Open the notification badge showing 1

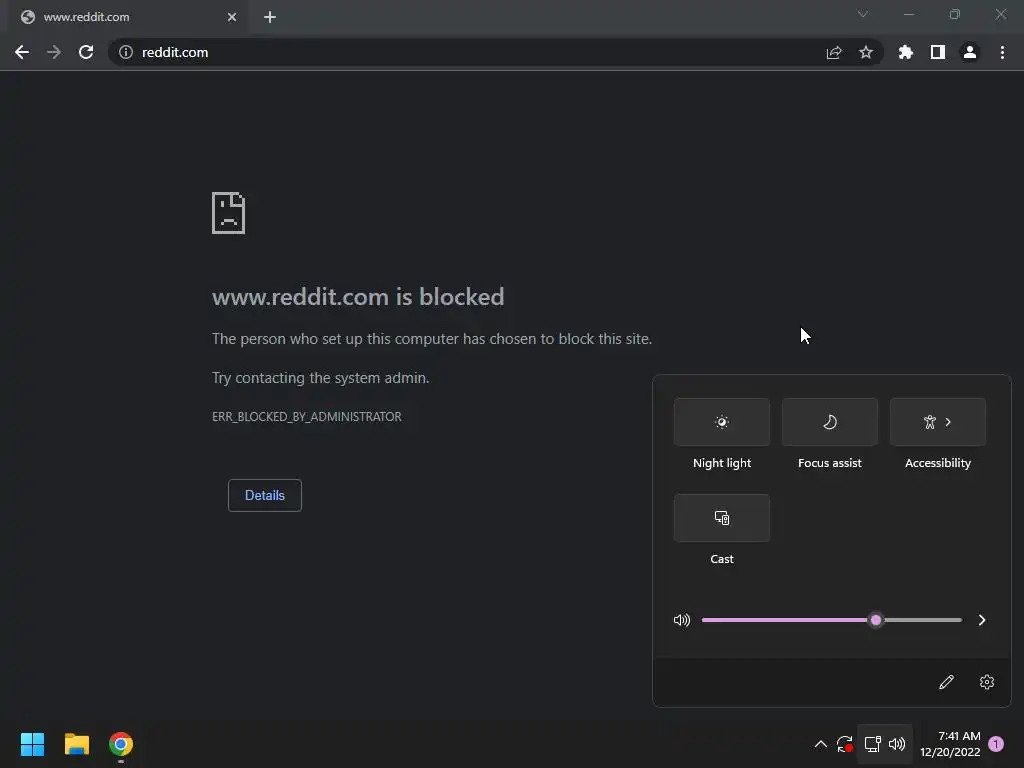996,744
